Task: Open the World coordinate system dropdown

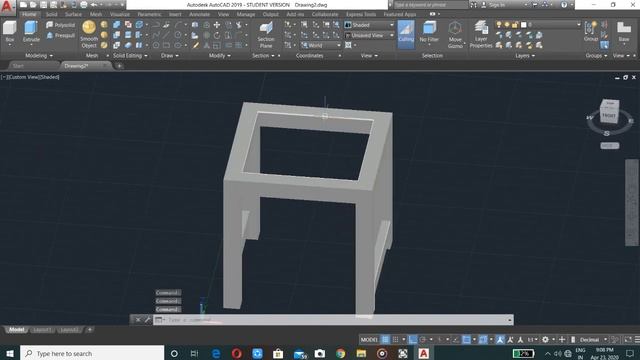Action: (x=321, y=45)
